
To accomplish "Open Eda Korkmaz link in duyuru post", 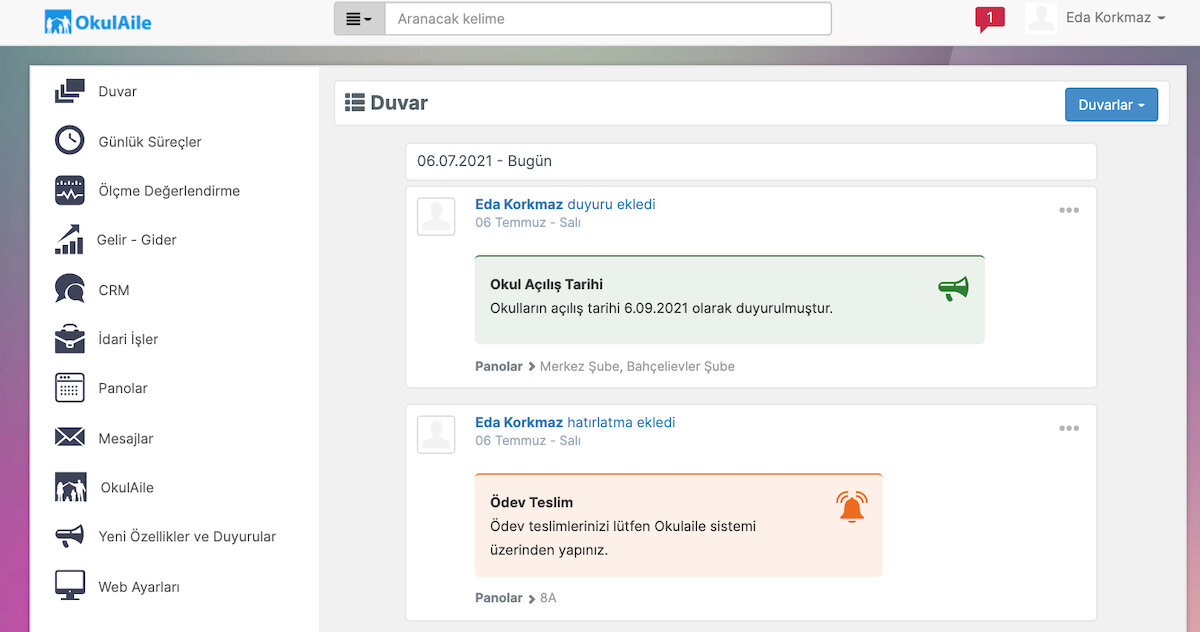I will pyautogui.click(x=519, y=204).
